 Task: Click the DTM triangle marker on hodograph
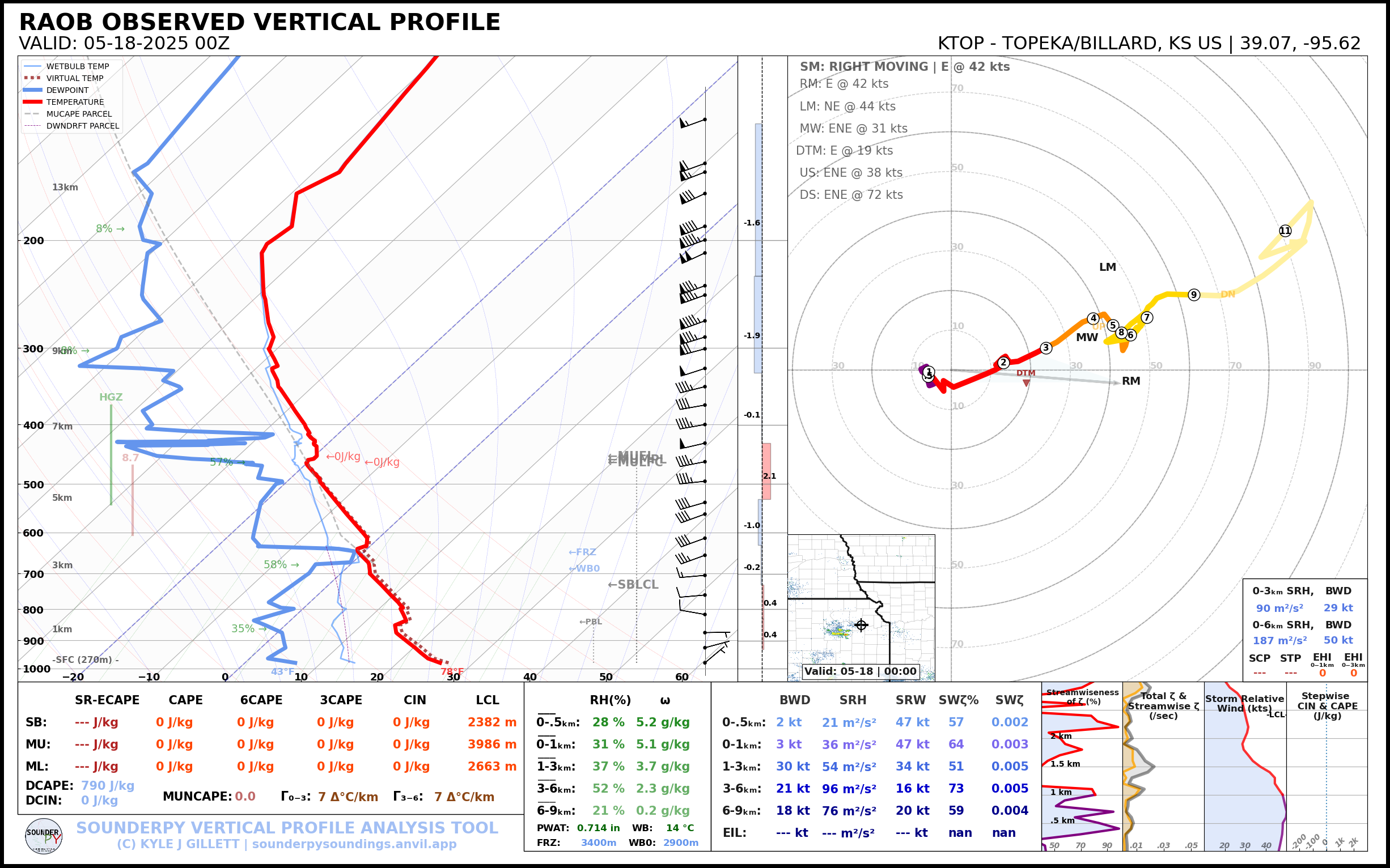pyautogui.click(x=1026, y=383)
